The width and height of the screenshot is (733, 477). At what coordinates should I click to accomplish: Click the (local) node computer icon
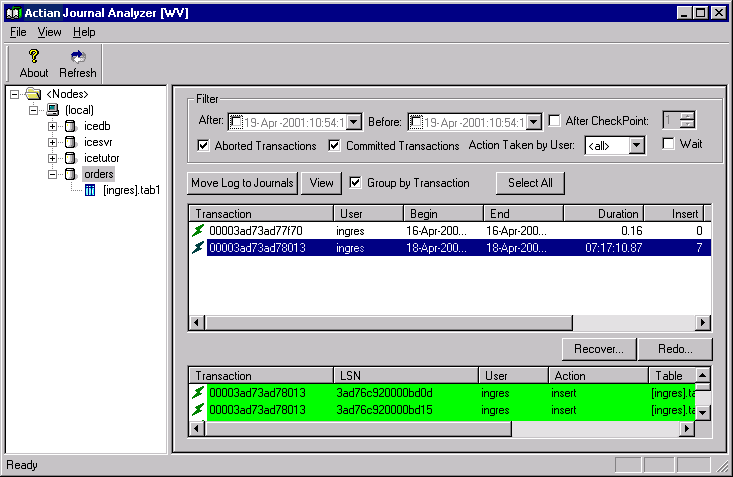click(x=52, y=110)
